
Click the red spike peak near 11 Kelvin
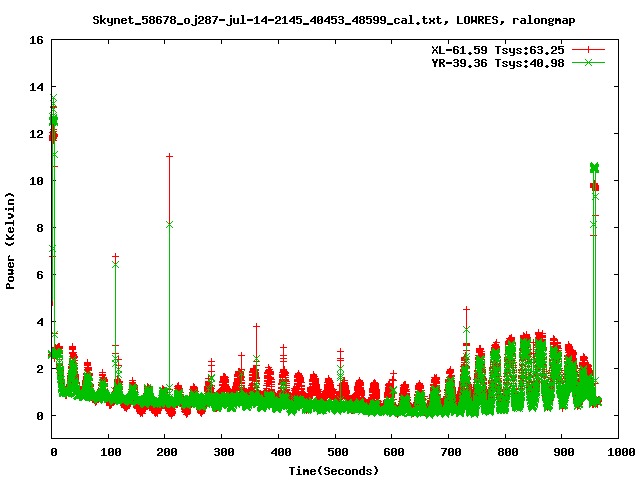click(x=169, y=156)
